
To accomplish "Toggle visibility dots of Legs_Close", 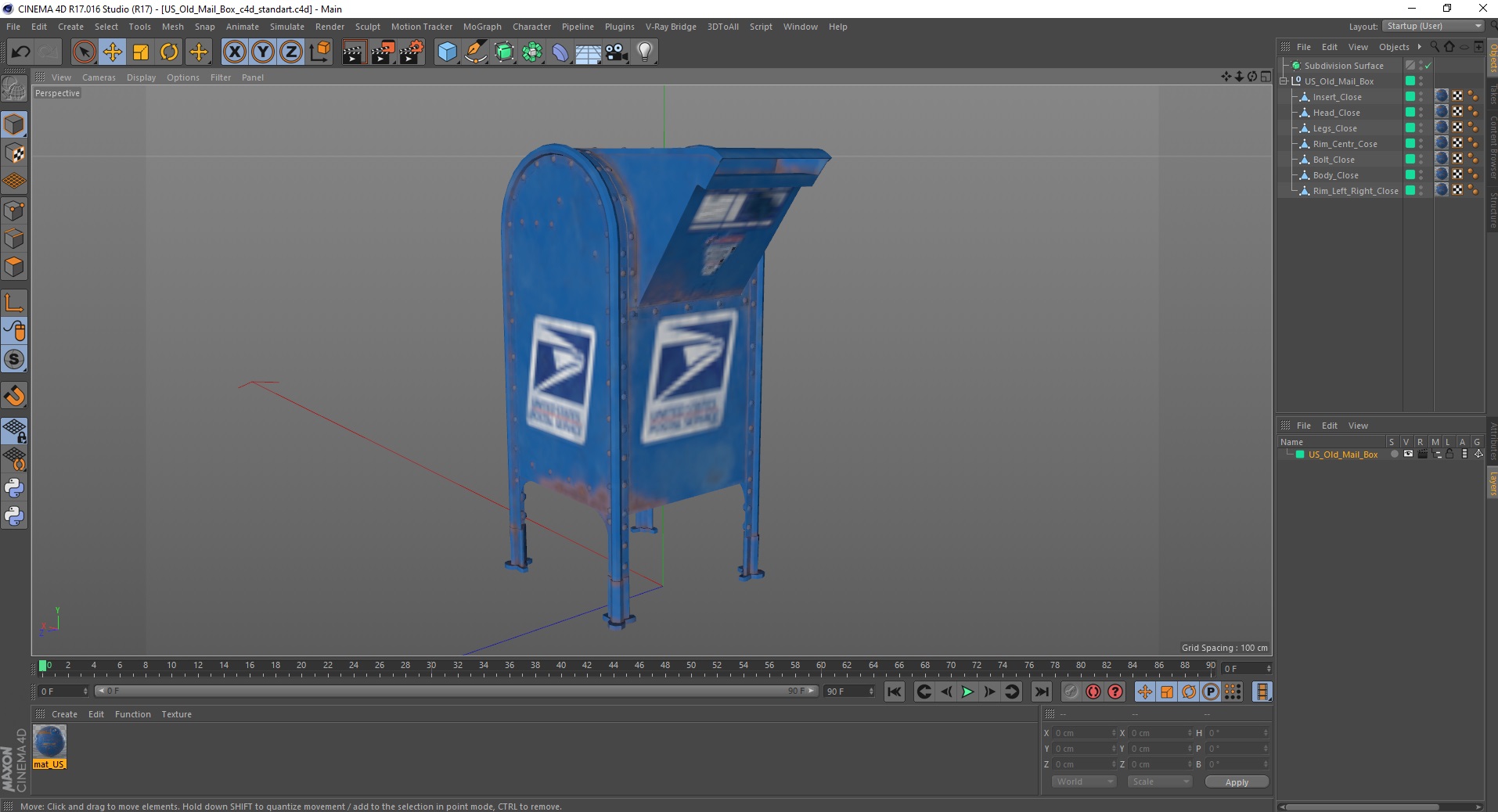I will [1421, 128].
